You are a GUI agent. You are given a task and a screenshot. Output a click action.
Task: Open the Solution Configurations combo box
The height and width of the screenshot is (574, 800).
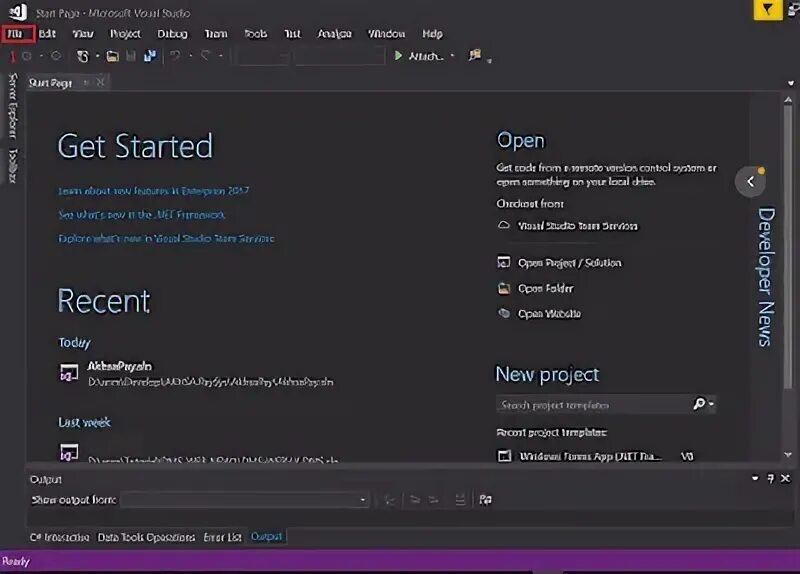click(263, 56)
